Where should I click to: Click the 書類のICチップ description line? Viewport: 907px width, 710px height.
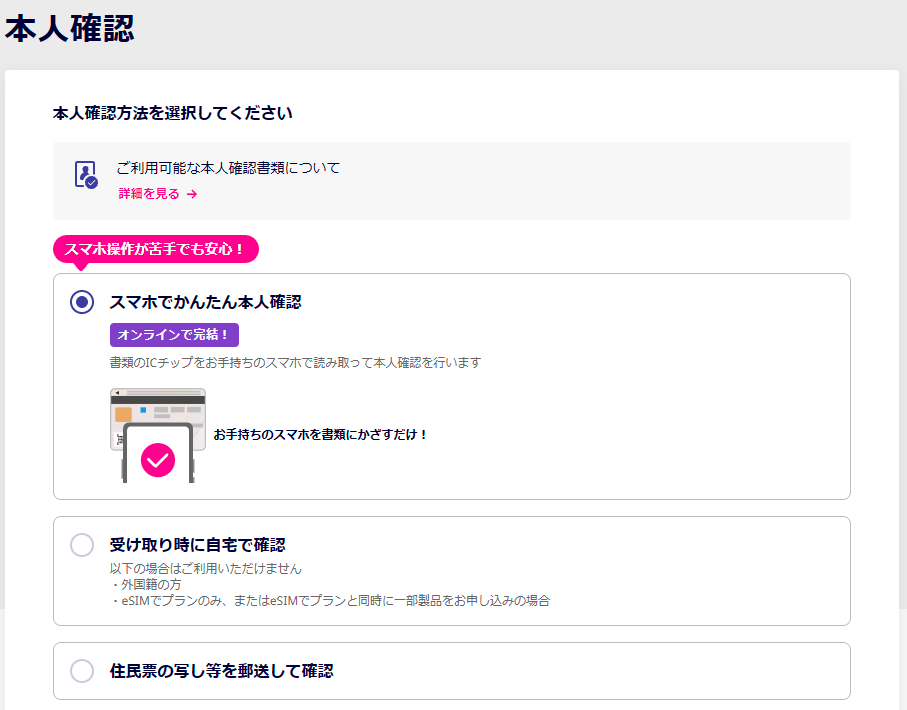click(x=295, y=363)
